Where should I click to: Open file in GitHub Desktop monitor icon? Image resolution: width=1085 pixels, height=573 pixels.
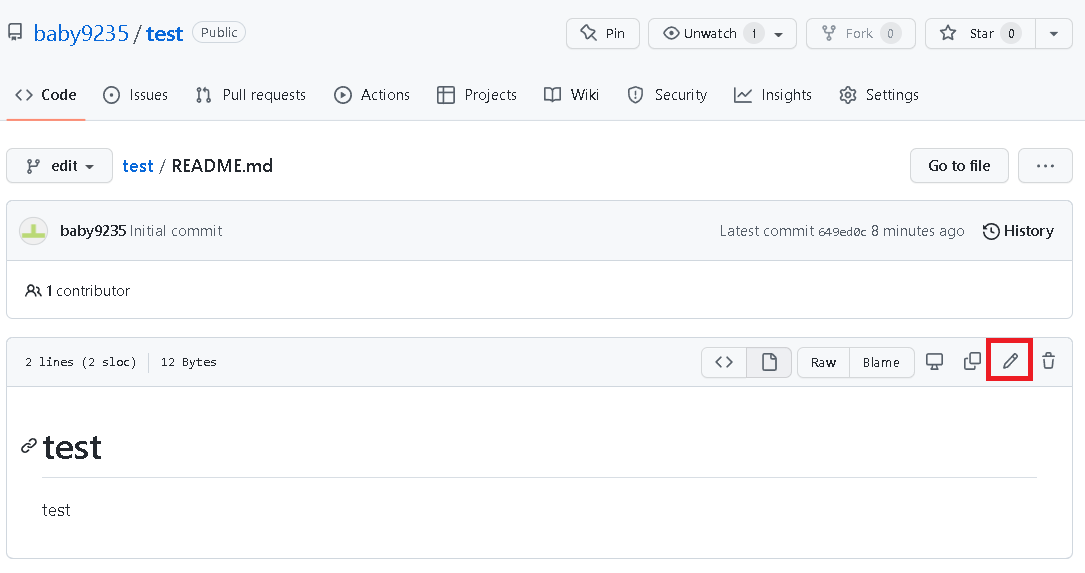click(x=934, y=361)
